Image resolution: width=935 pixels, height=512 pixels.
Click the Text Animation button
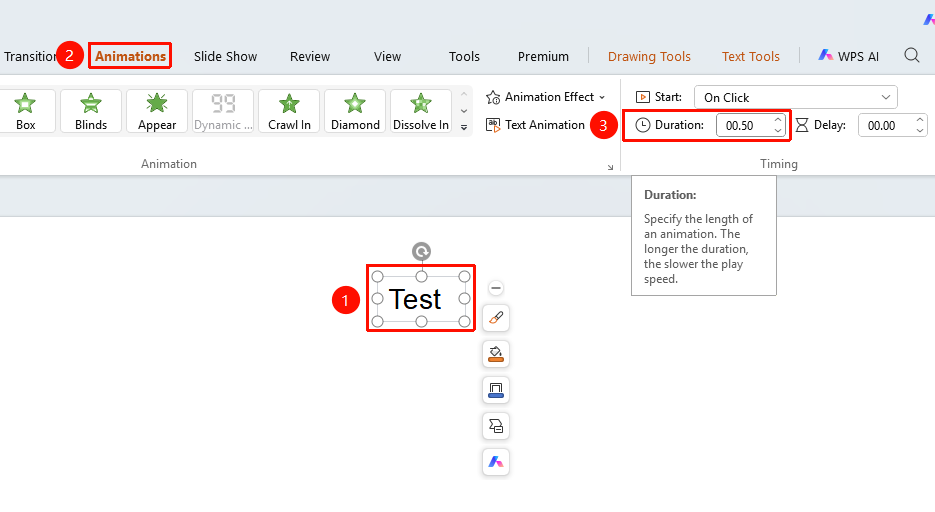(535, 125)
